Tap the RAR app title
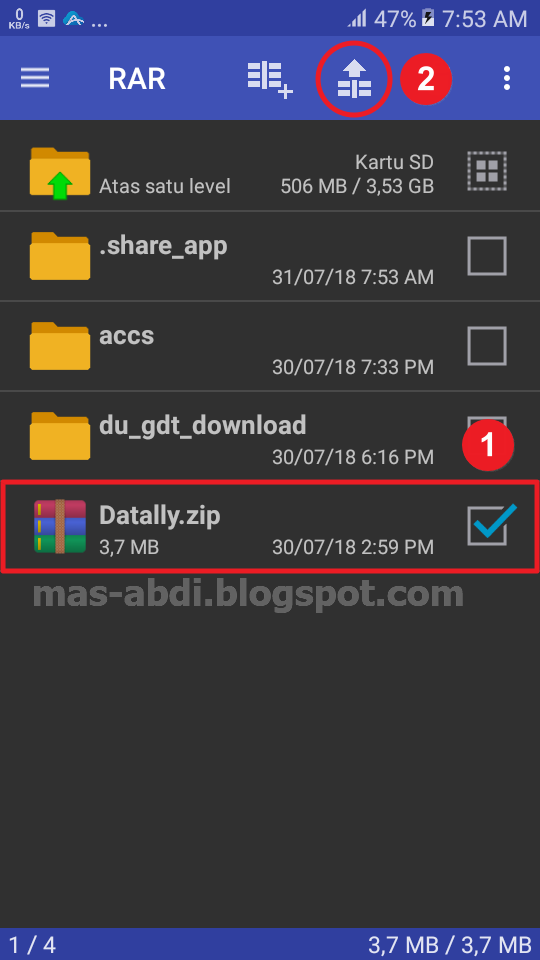 point(137,79)
